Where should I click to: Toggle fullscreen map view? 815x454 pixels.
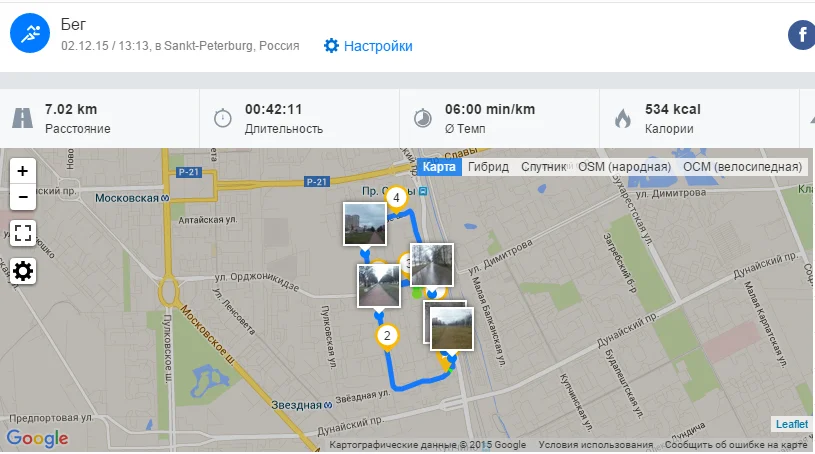[23, 232]
